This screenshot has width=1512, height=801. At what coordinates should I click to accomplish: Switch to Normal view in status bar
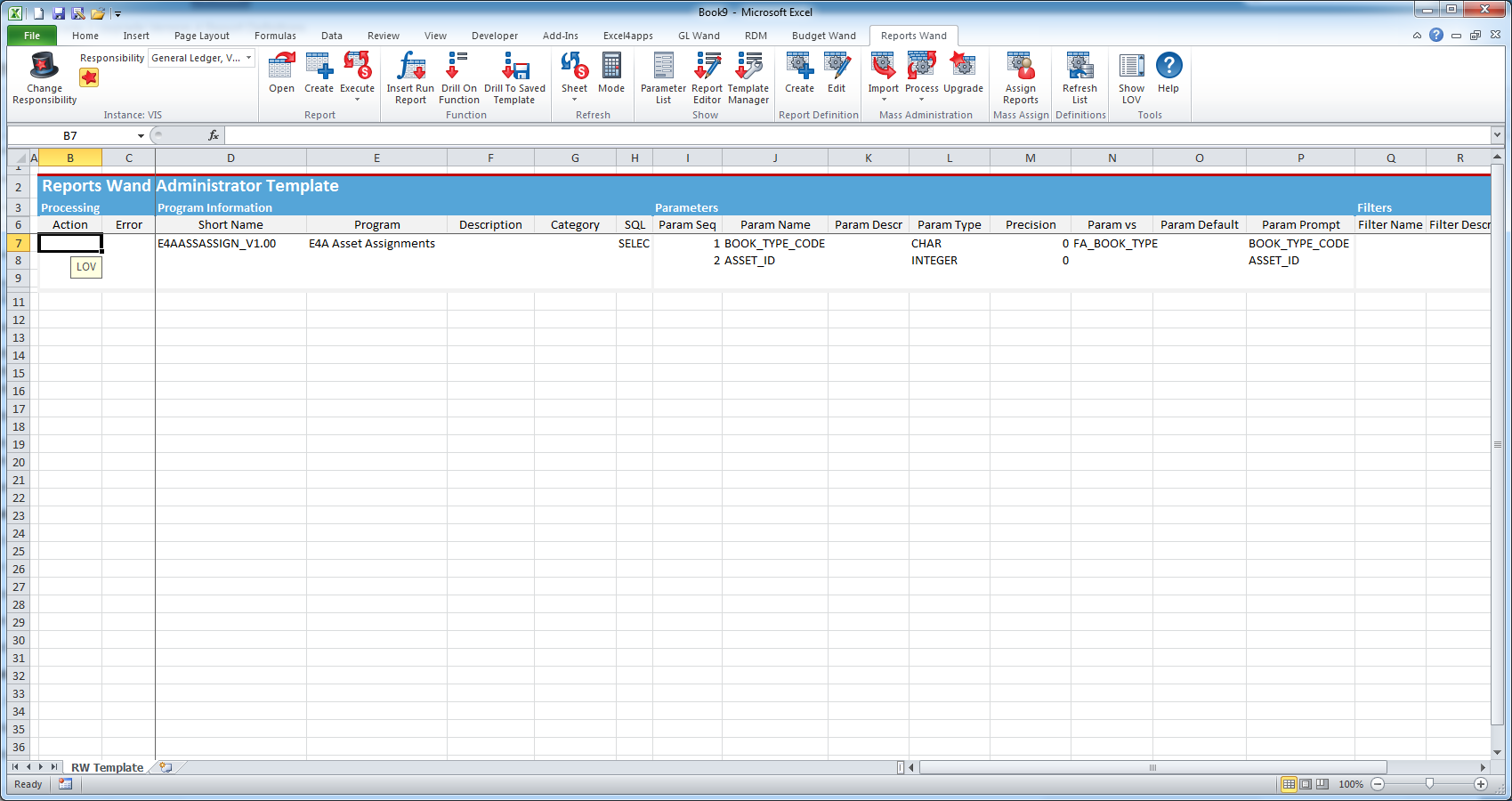(1289, 784)
